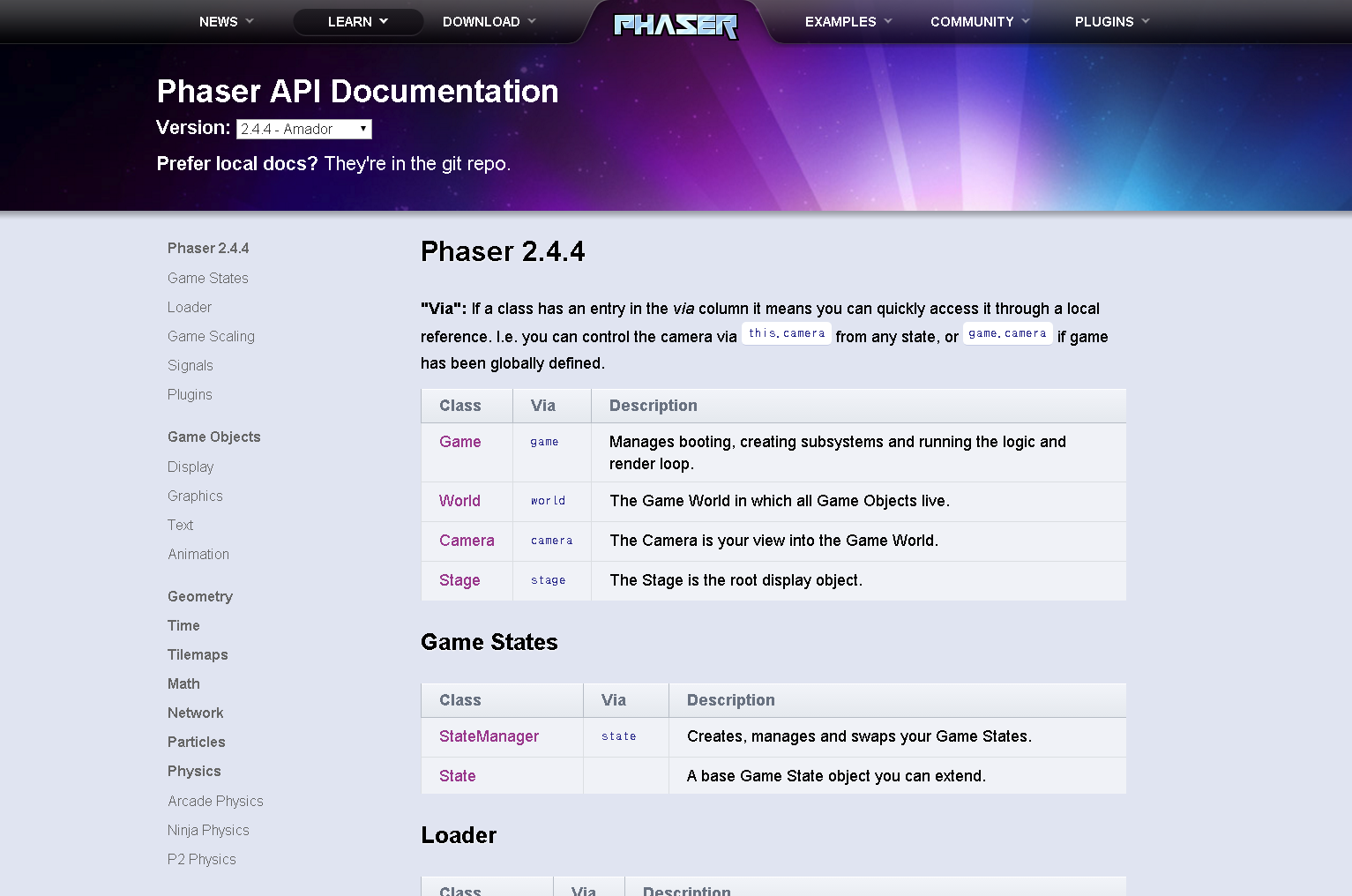
Task: Open the Loader sidebar entry
Action: (189, 307)
